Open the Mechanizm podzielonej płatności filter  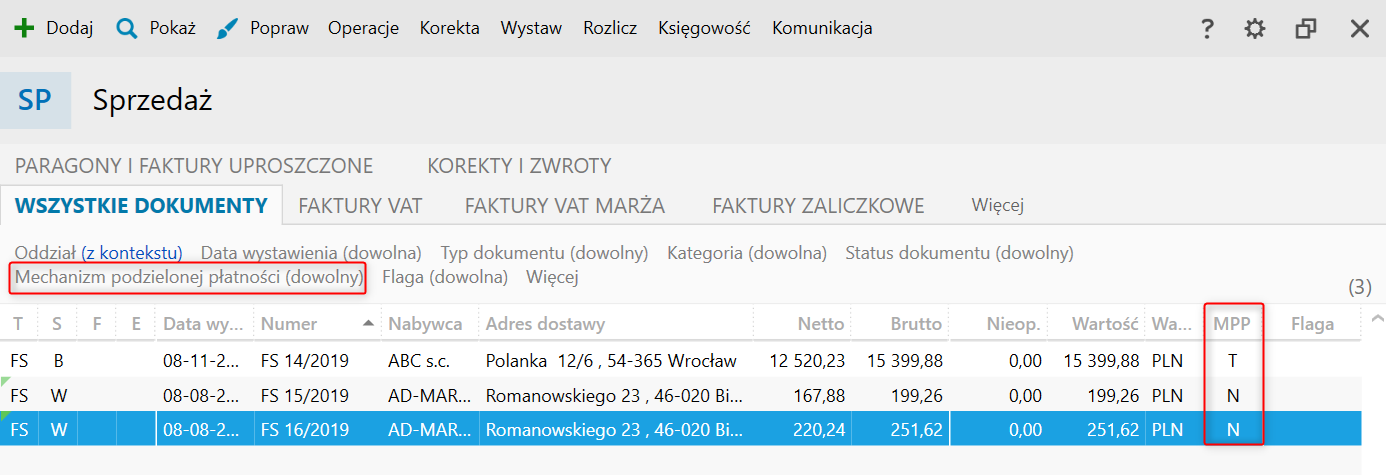pos(189,277)
